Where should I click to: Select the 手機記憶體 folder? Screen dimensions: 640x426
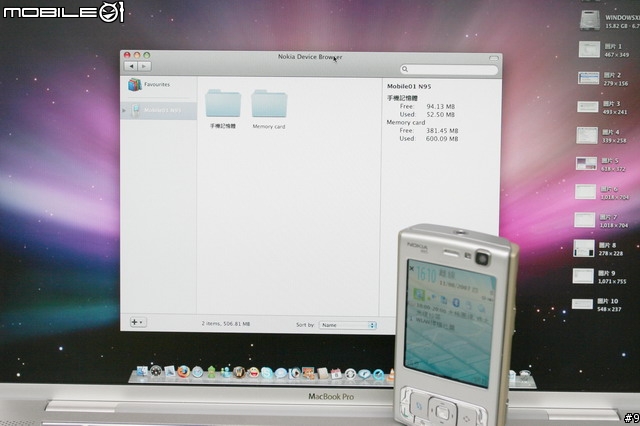[x=223, y=109]
